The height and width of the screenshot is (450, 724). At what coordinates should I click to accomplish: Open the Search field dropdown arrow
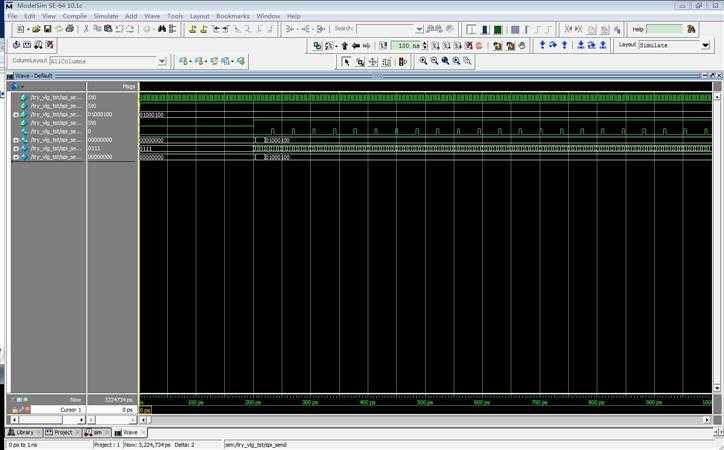click(x=419, y=29)
